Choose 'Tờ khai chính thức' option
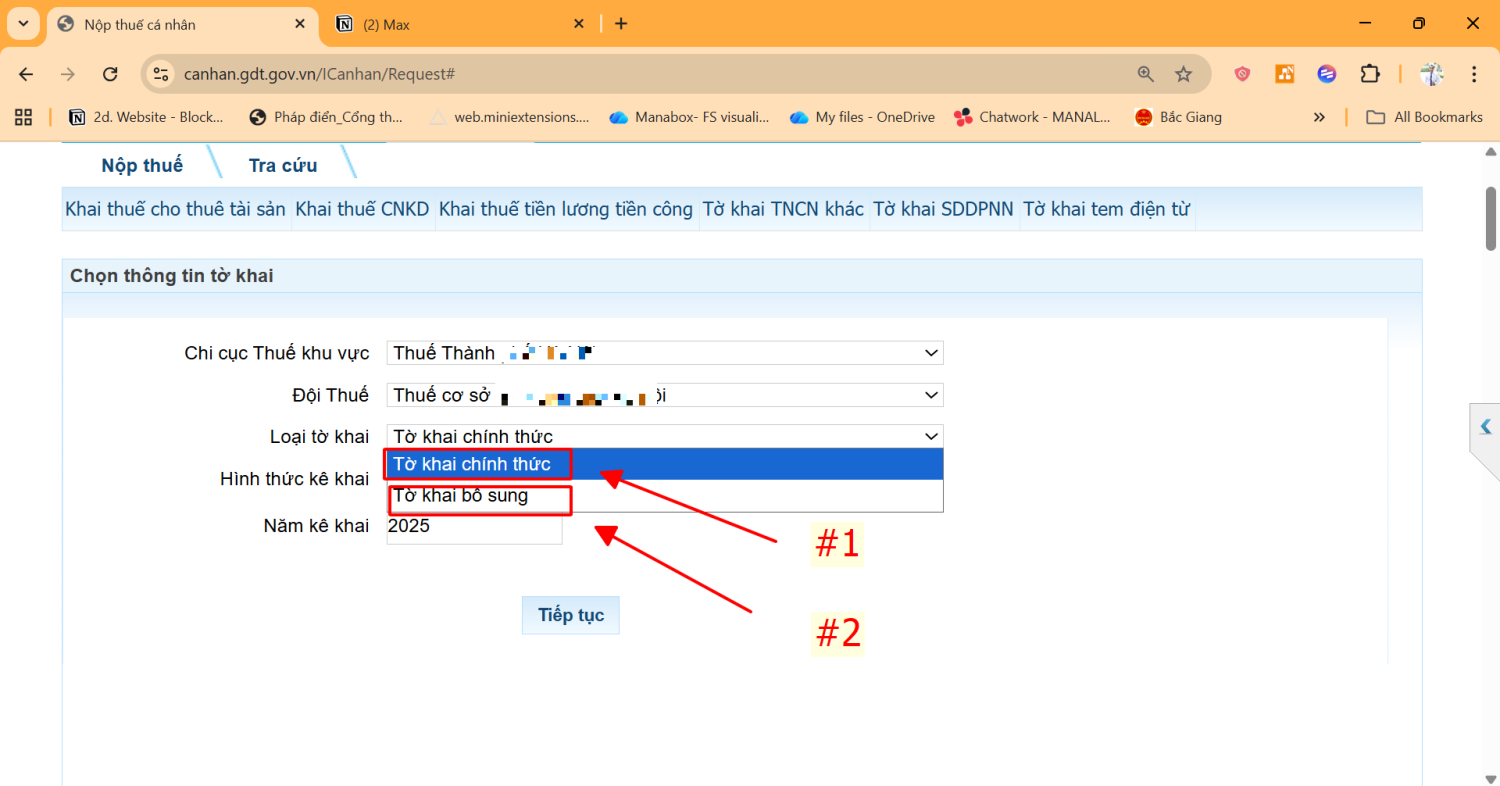Screen dimensions: 1500x786 point(472,464)
